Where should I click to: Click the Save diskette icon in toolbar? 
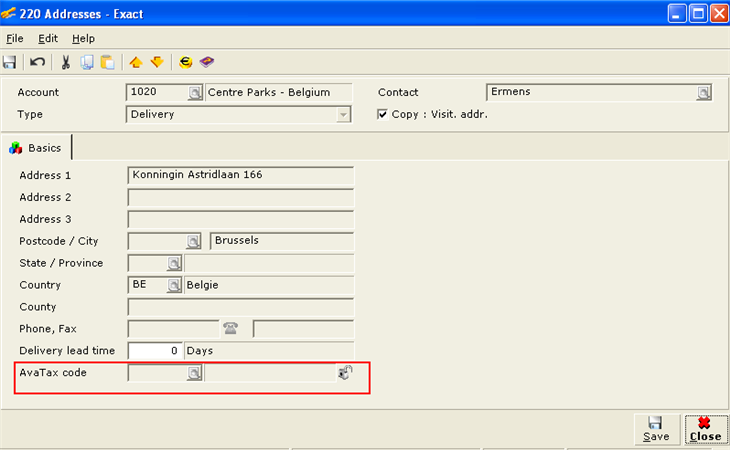click(x=9, y=62)
